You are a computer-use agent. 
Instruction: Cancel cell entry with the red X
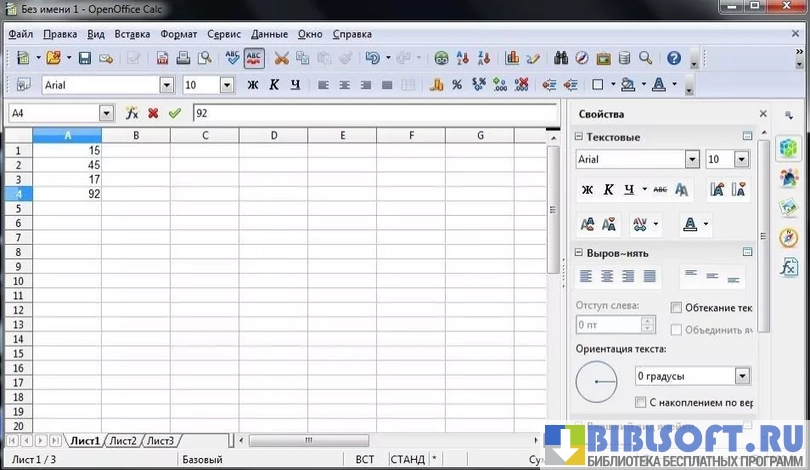[x=153, y=114]
